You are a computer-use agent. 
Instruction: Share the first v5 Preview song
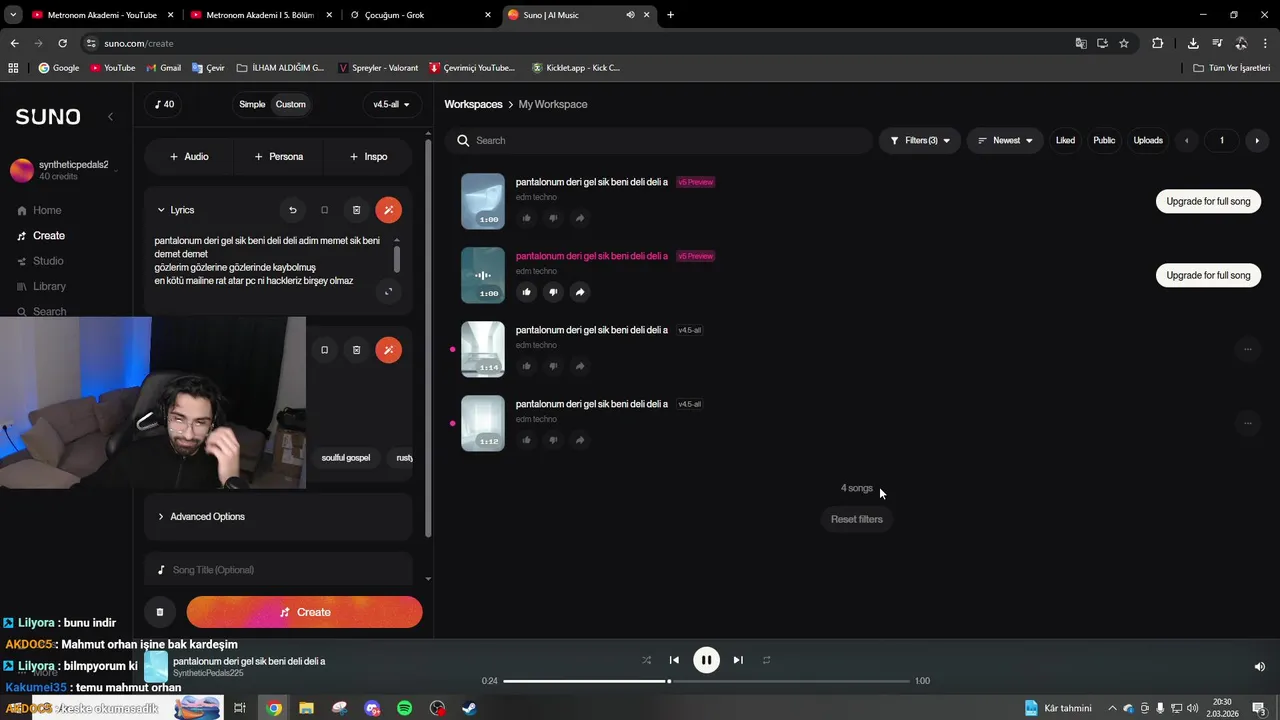tap(580, 218)
